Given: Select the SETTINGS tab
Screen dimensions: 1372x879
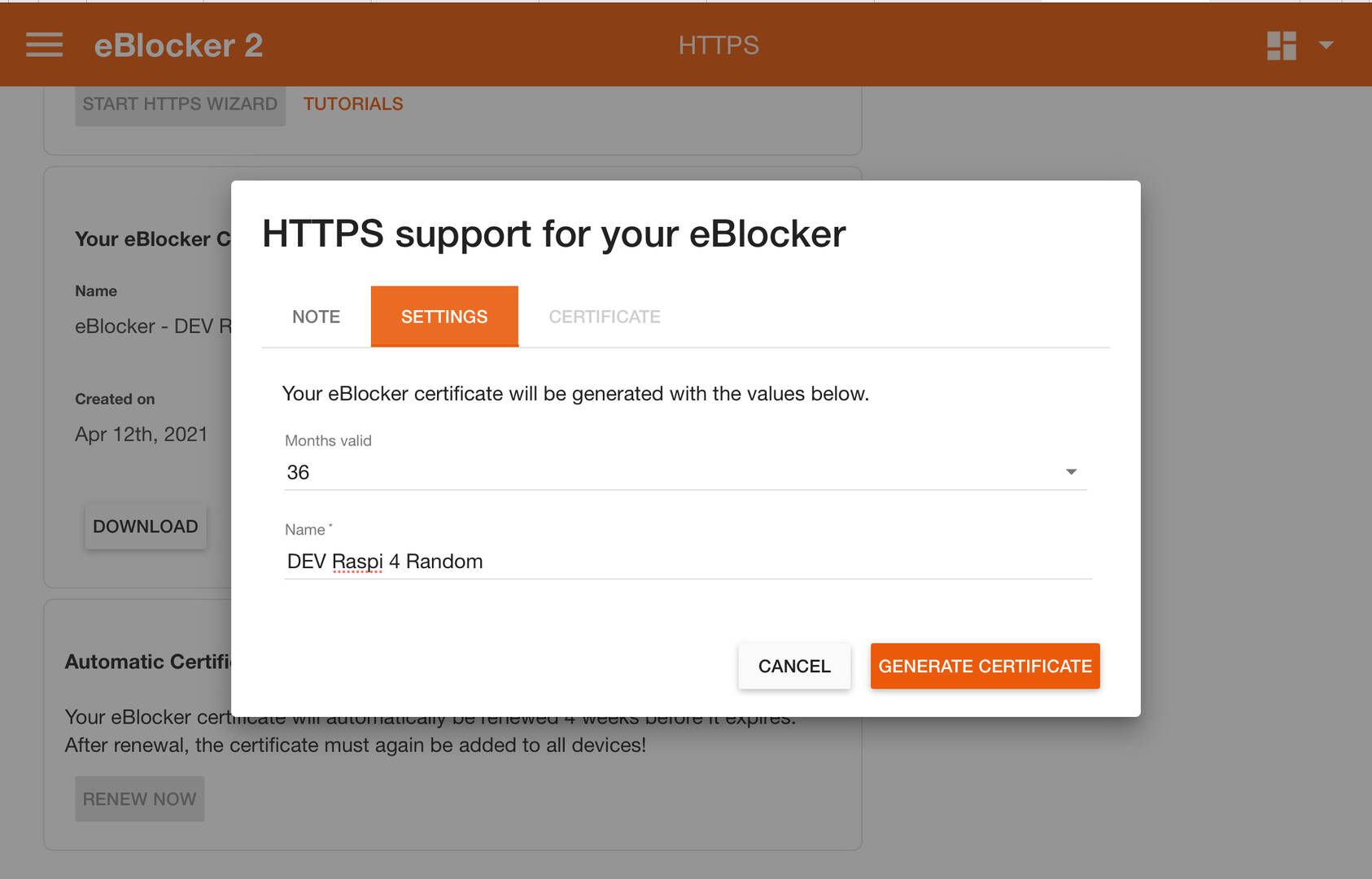Looking at the screenshot, I should coord(444,317).
